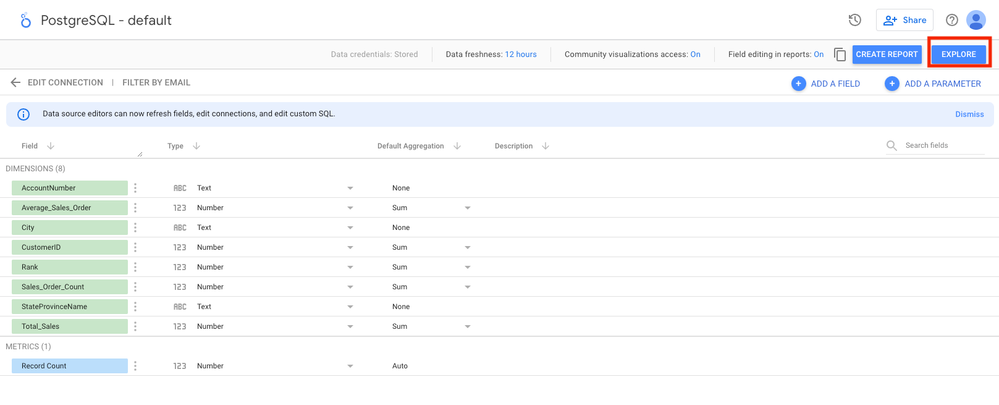Open three-dot menu for AccountNumber field

pos(136,188)
